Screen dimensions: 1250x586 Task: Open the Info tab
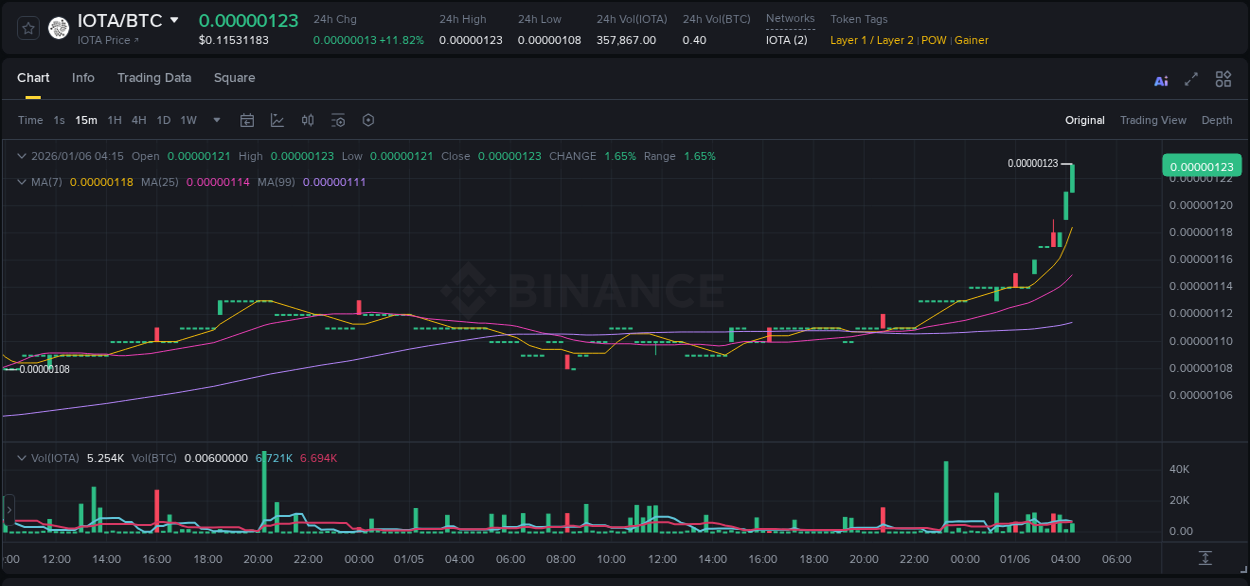83,78
